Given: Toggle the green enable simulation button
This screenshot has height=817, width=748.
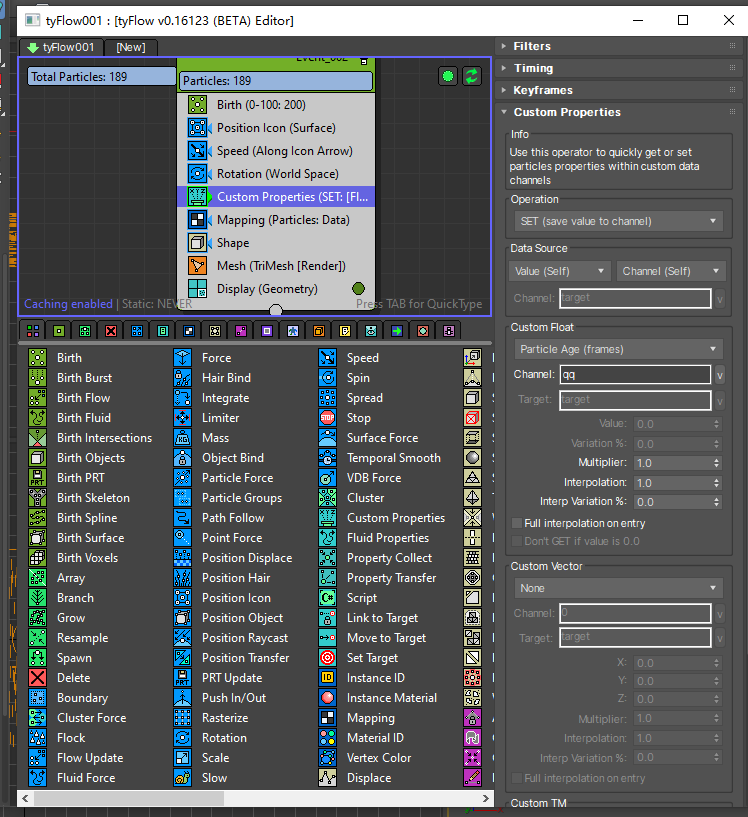Looking at the screenshot, I should 448,76.
